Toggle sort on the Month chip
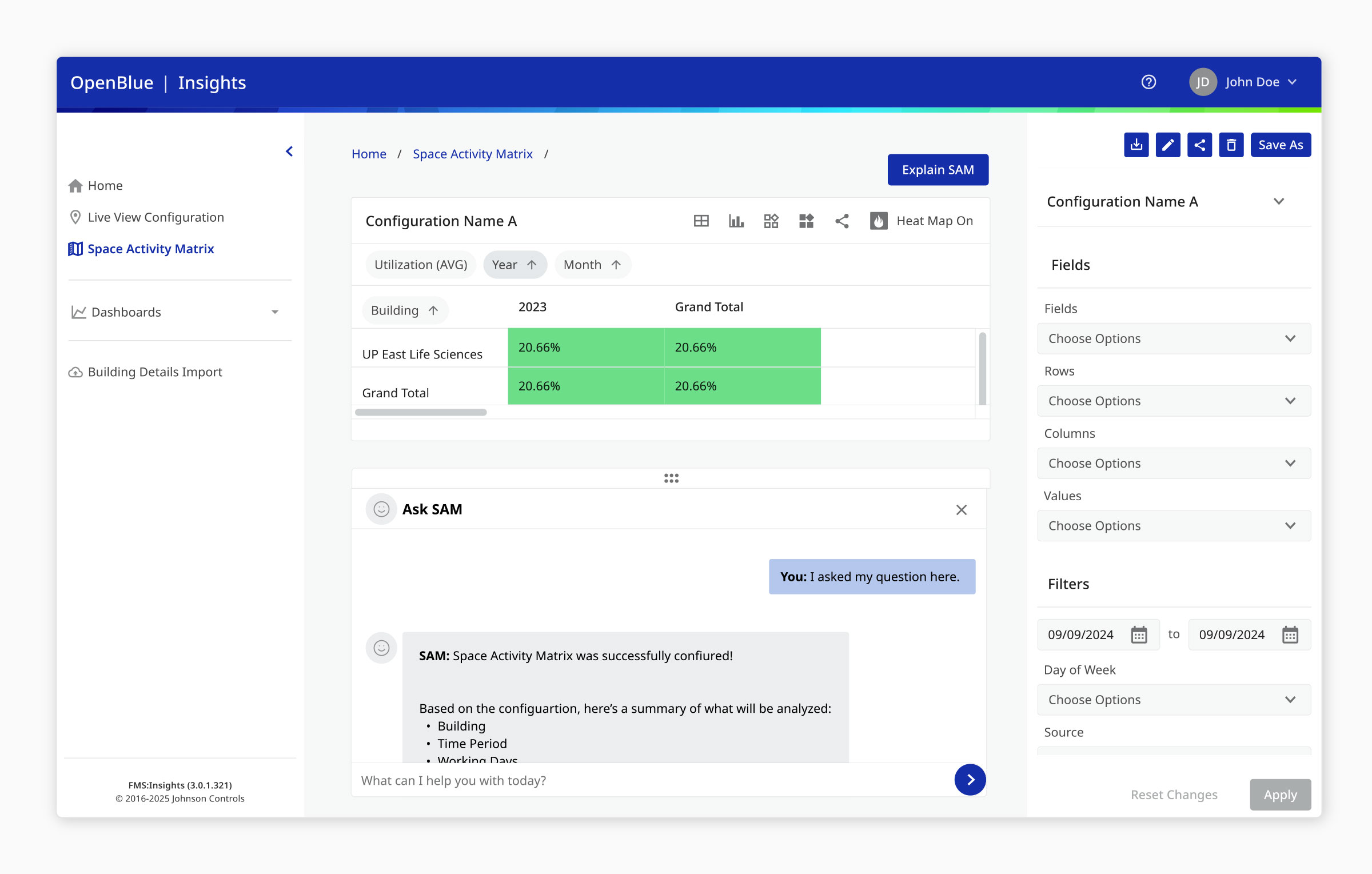Image resolution: width=1372 pixels, height=874 pixels. coord(593,265)
